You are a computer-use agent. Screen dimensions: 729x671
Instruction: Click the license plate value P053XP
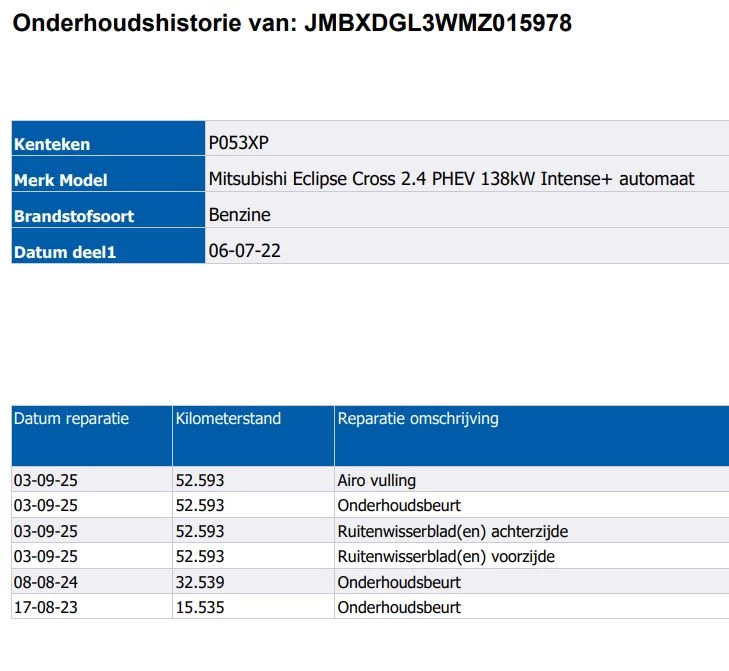[x=238, y=143]
